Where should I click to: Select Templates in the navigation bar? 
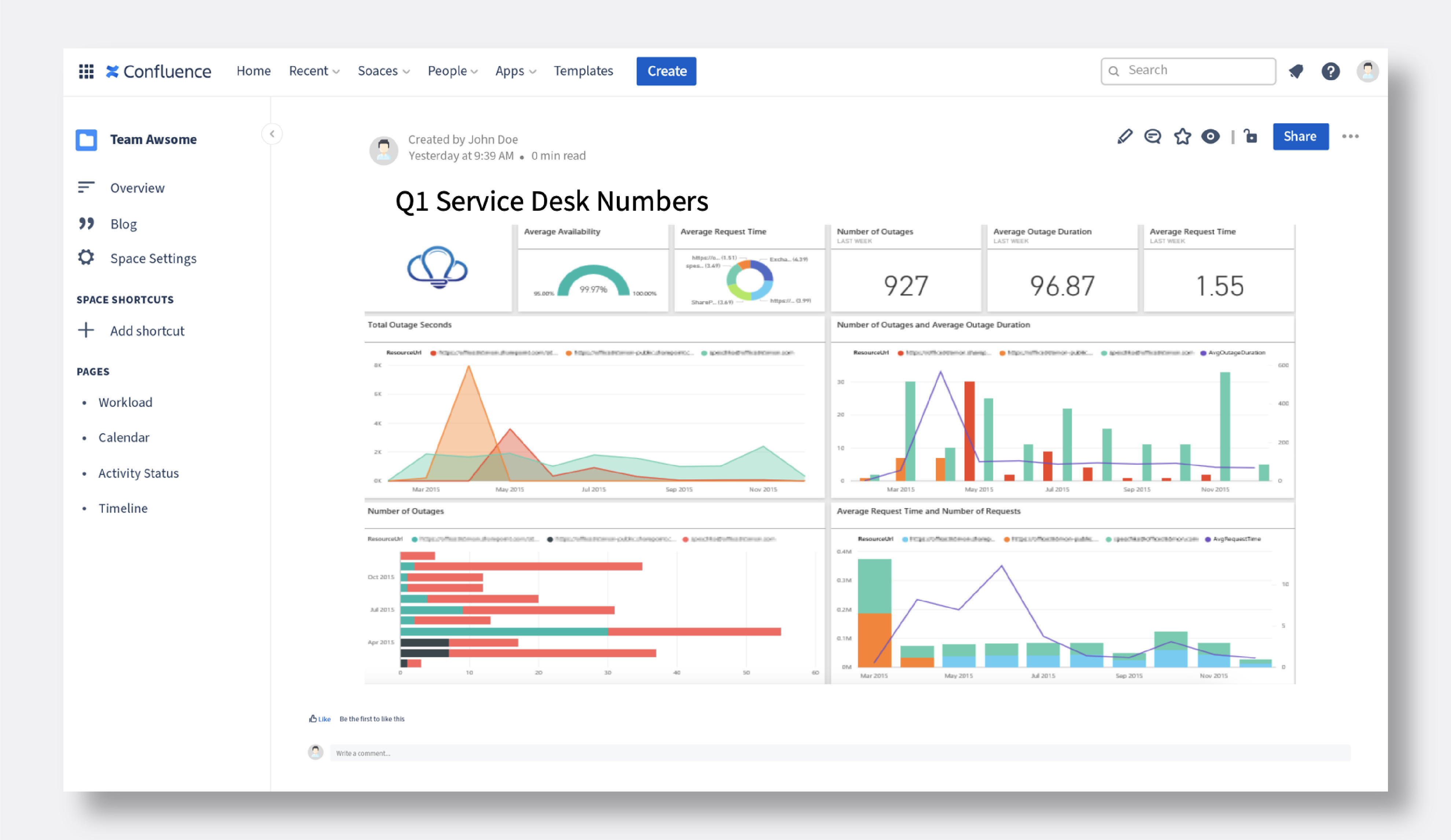click(x=583, y=71)
